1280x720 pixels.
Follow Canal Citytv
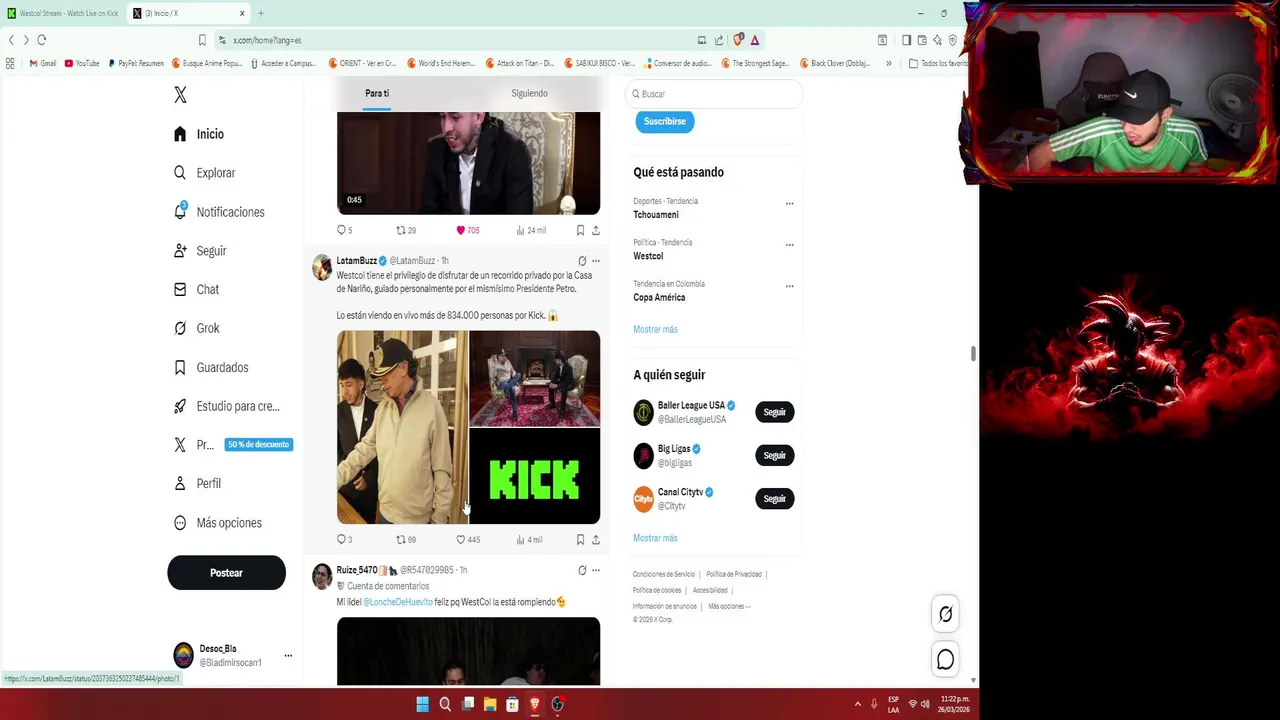(x=774, y=498)
